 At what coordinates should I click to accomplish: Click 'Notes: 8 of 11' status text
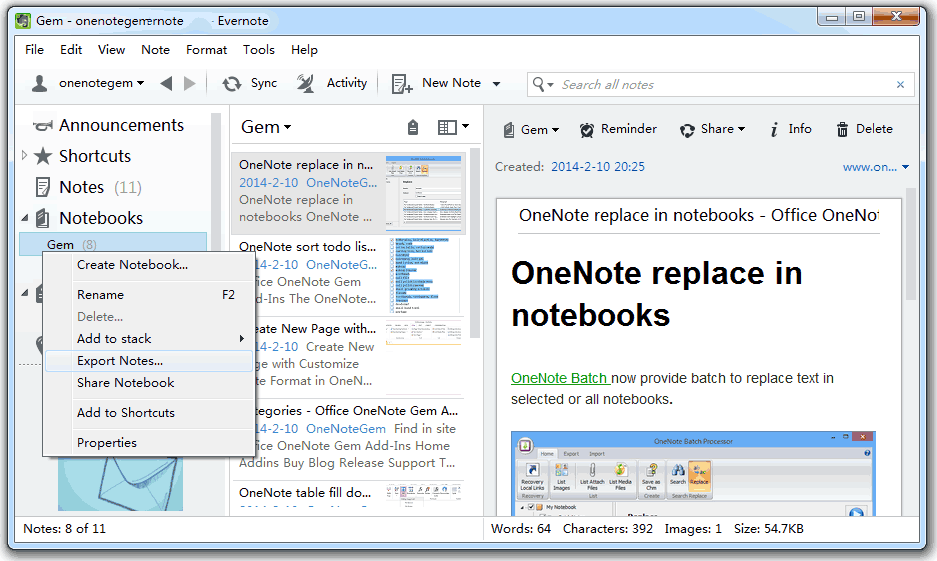coord(65,529)
